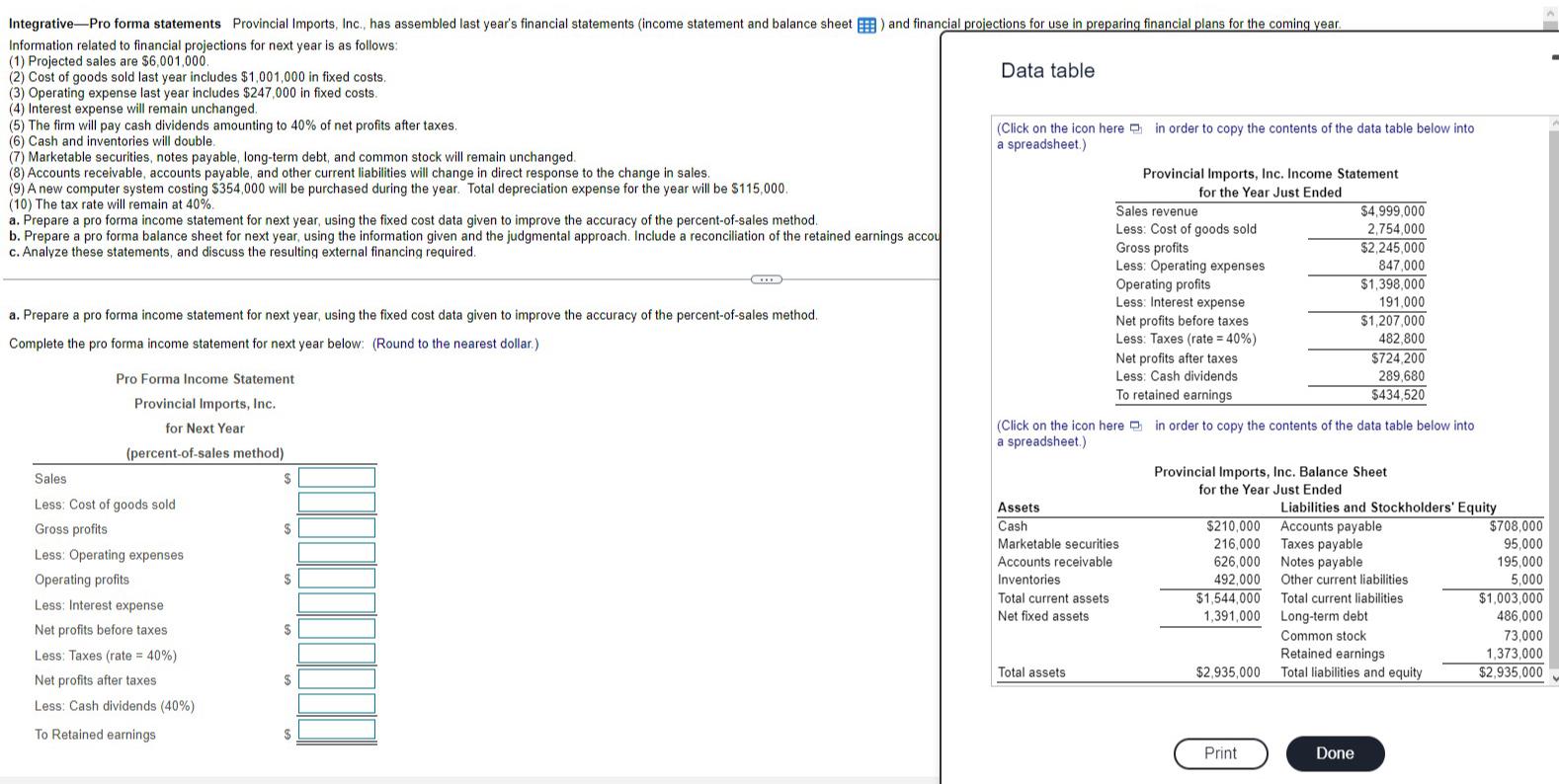Screen dimensions: 1559x784
Task: Copy the Balance Sheet table to spreadsheet
Action: click(1136, 426)
